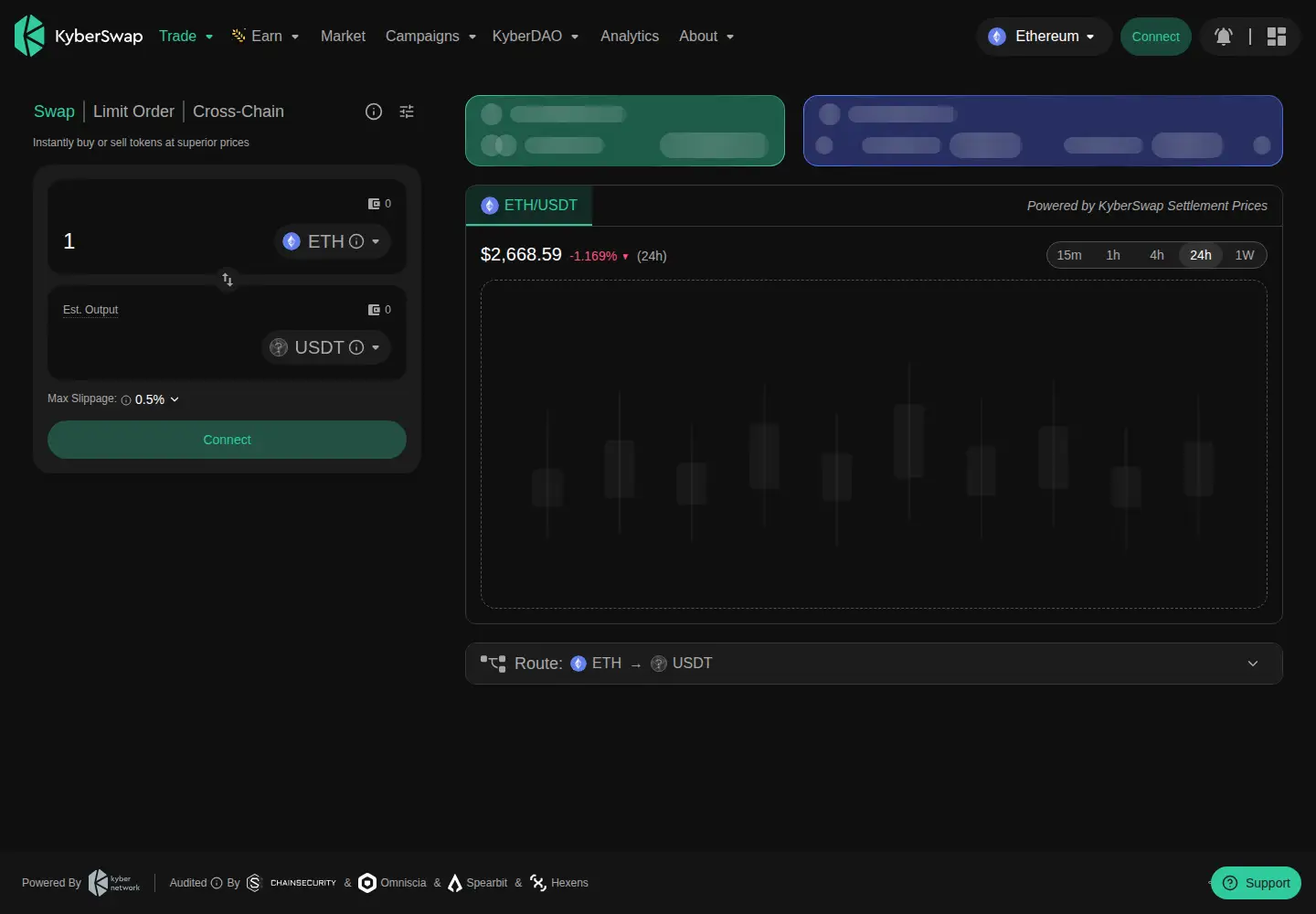The image size is (1316, 914).
Task: Expand the Route details chevron
Action: tap(1253, 664)
